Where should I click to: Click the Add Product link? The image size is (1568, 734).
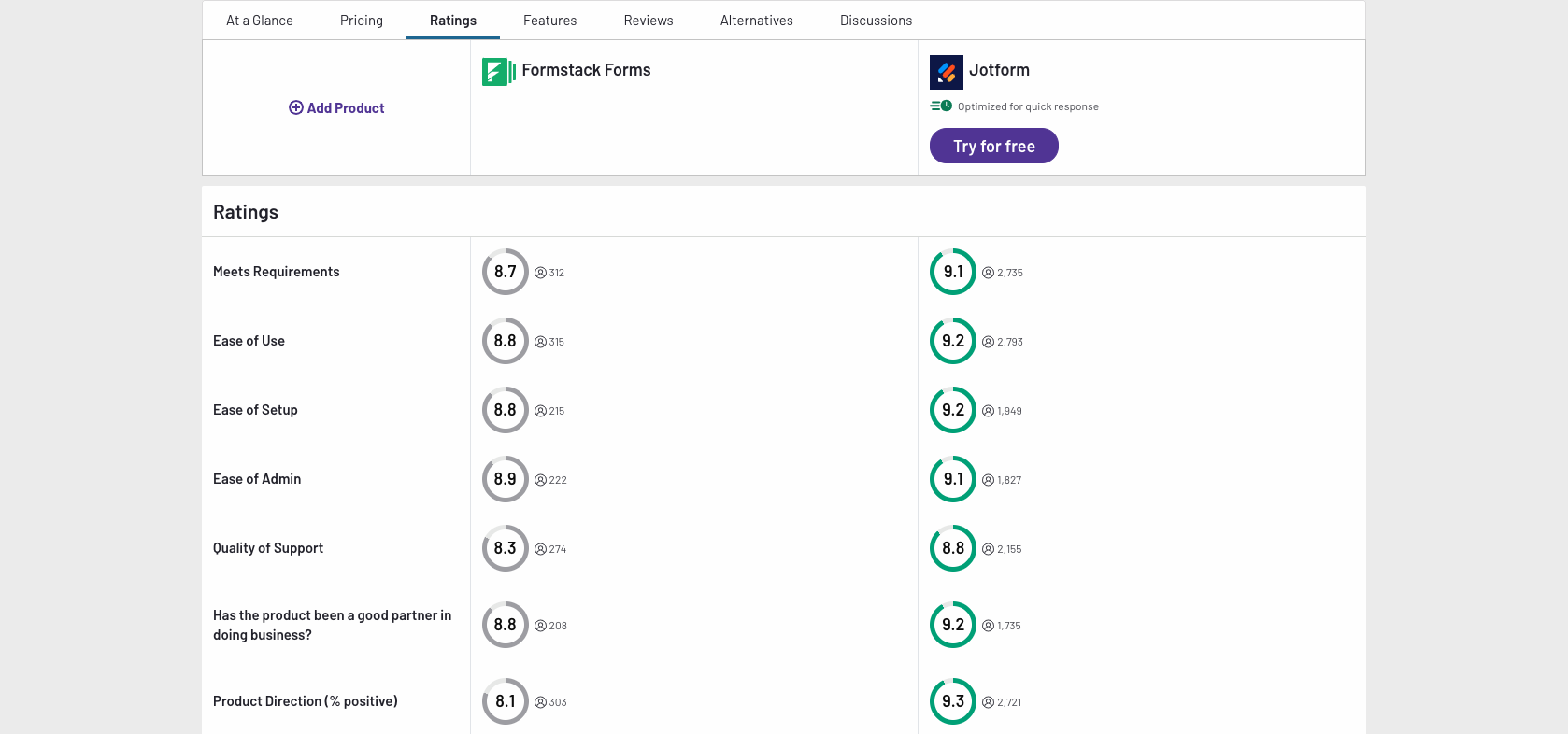[x=346, y=108]
